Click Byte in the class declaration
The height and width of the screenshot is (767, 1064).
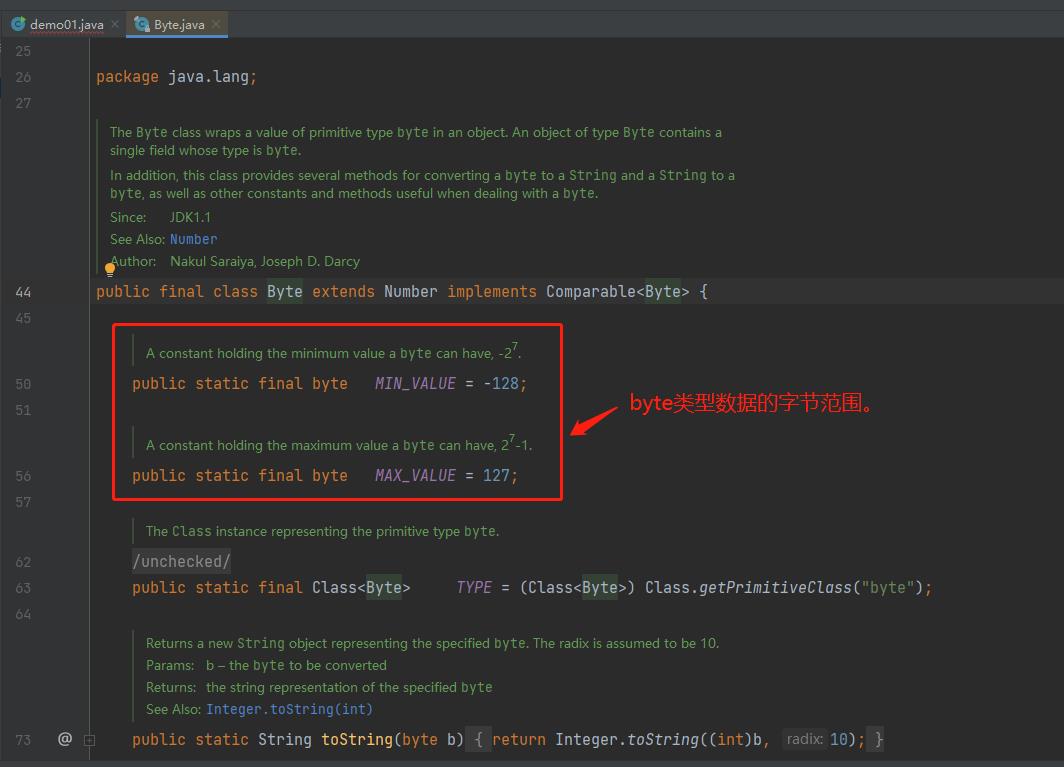(x=284, y=292)
